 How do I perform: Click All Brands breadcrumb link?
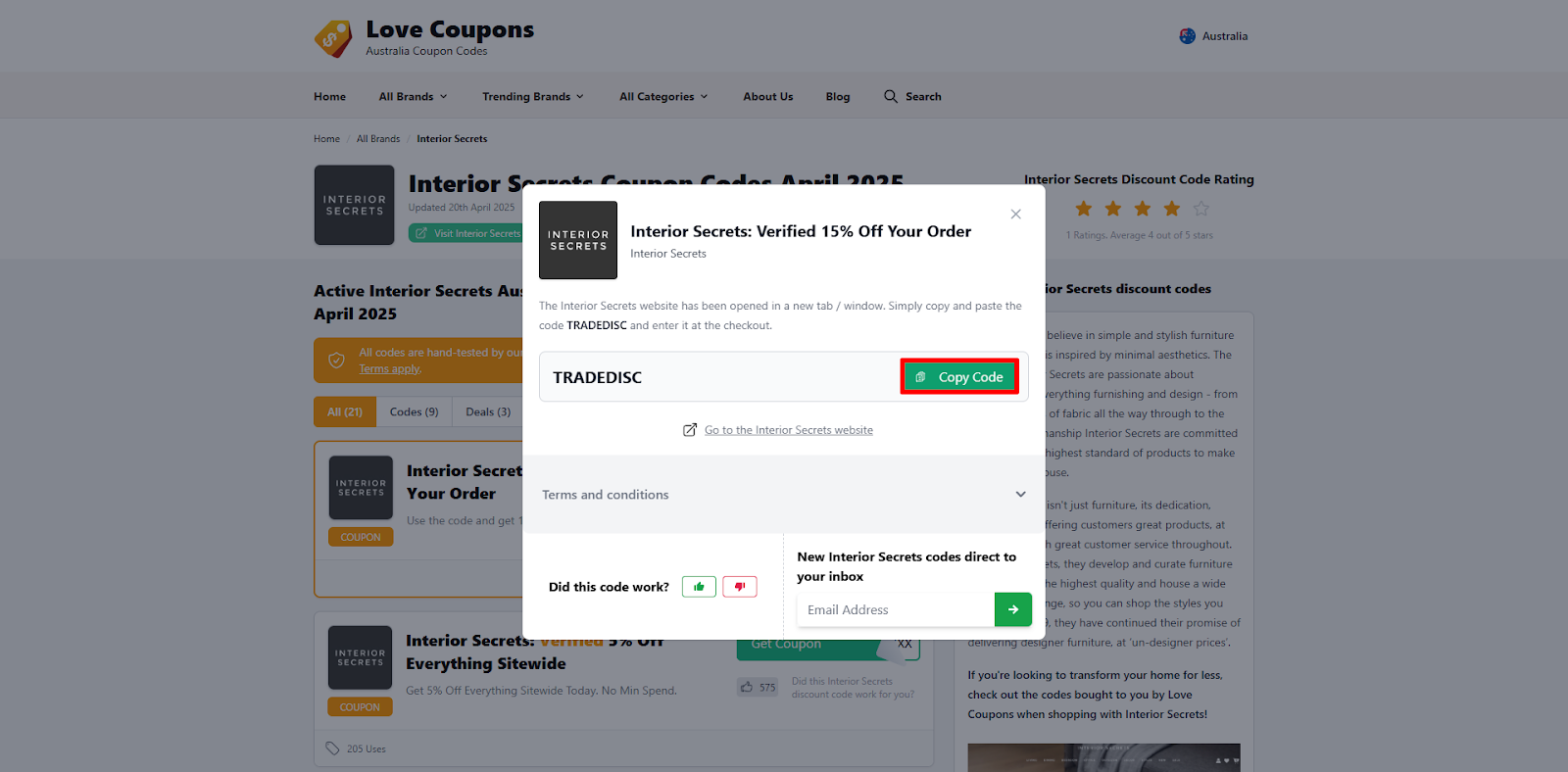pos(378,139)
